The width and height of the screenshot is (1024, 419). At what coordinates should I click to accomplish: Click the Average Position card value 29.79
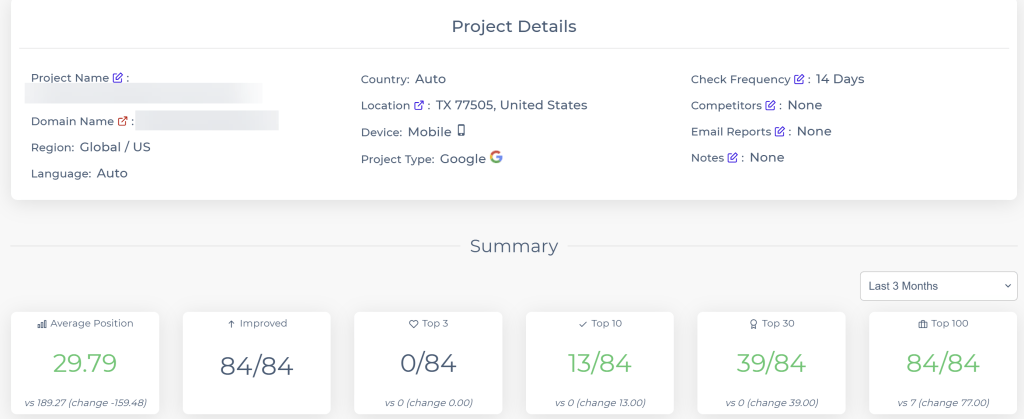(x=85, y=362)
